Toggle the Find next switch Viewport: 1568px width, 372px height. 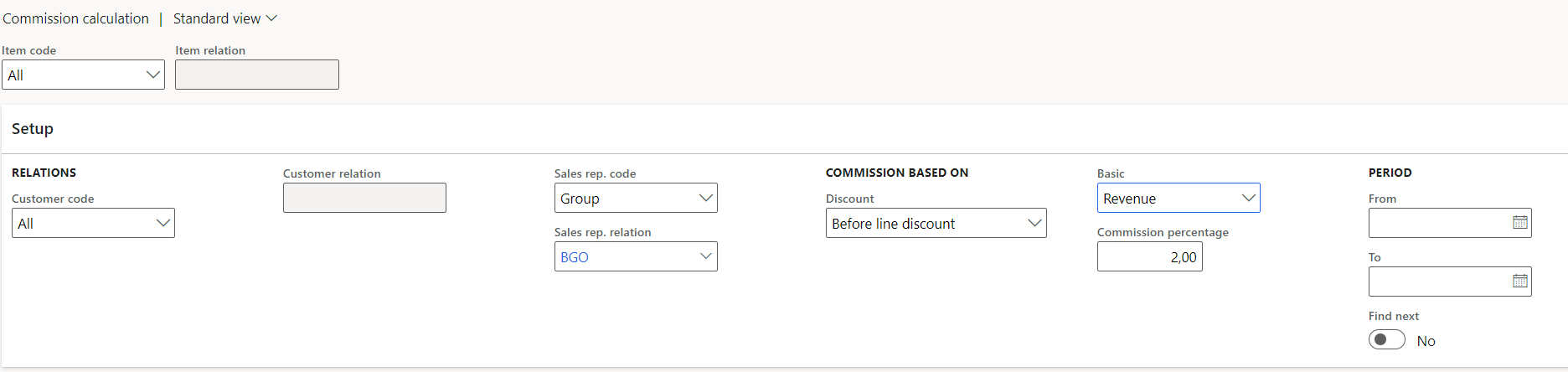coord(1386,340)
